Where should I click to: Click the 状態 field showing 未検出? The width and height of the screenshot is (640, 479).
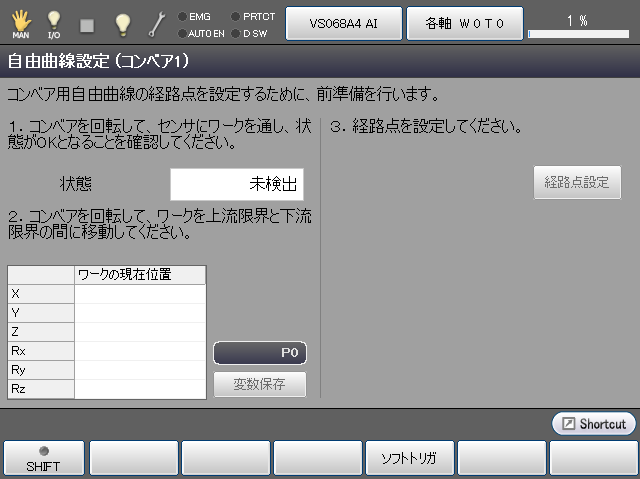point(236,185)
